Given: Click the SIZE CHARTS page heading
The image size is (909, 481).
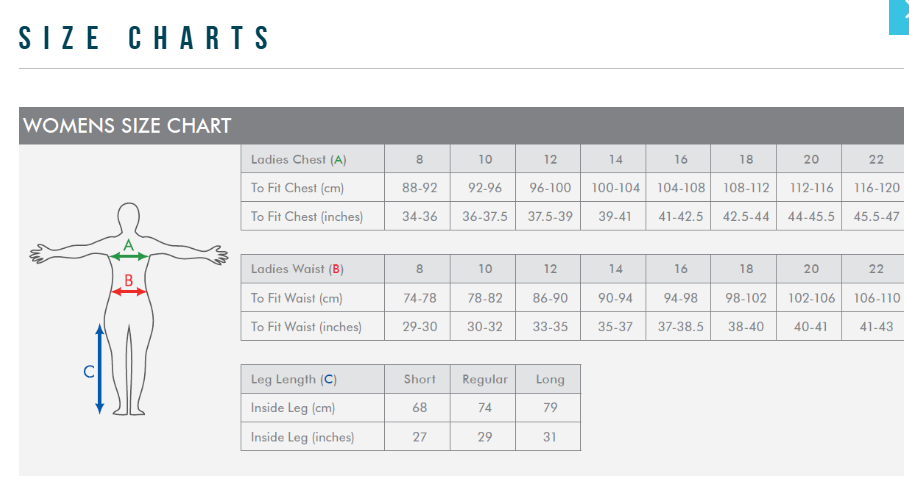Looking at the screenshot, I should point(146,38).
